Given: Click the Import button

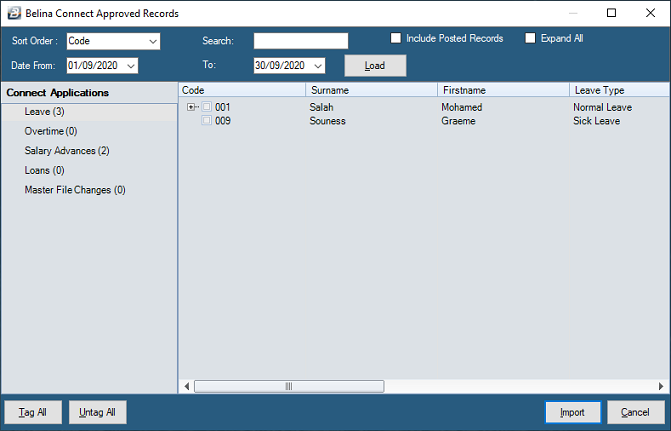Looking at the screenshot, I should point(573,412).
